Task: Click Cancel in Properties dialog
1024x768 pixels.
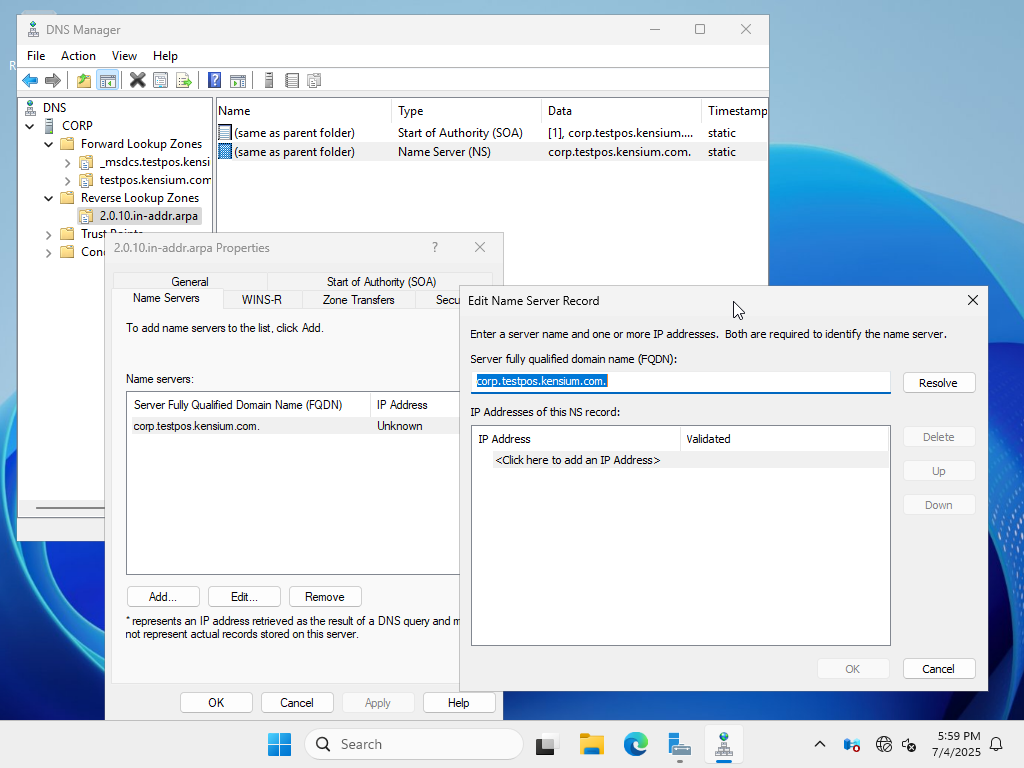Action: pos(297,703)
